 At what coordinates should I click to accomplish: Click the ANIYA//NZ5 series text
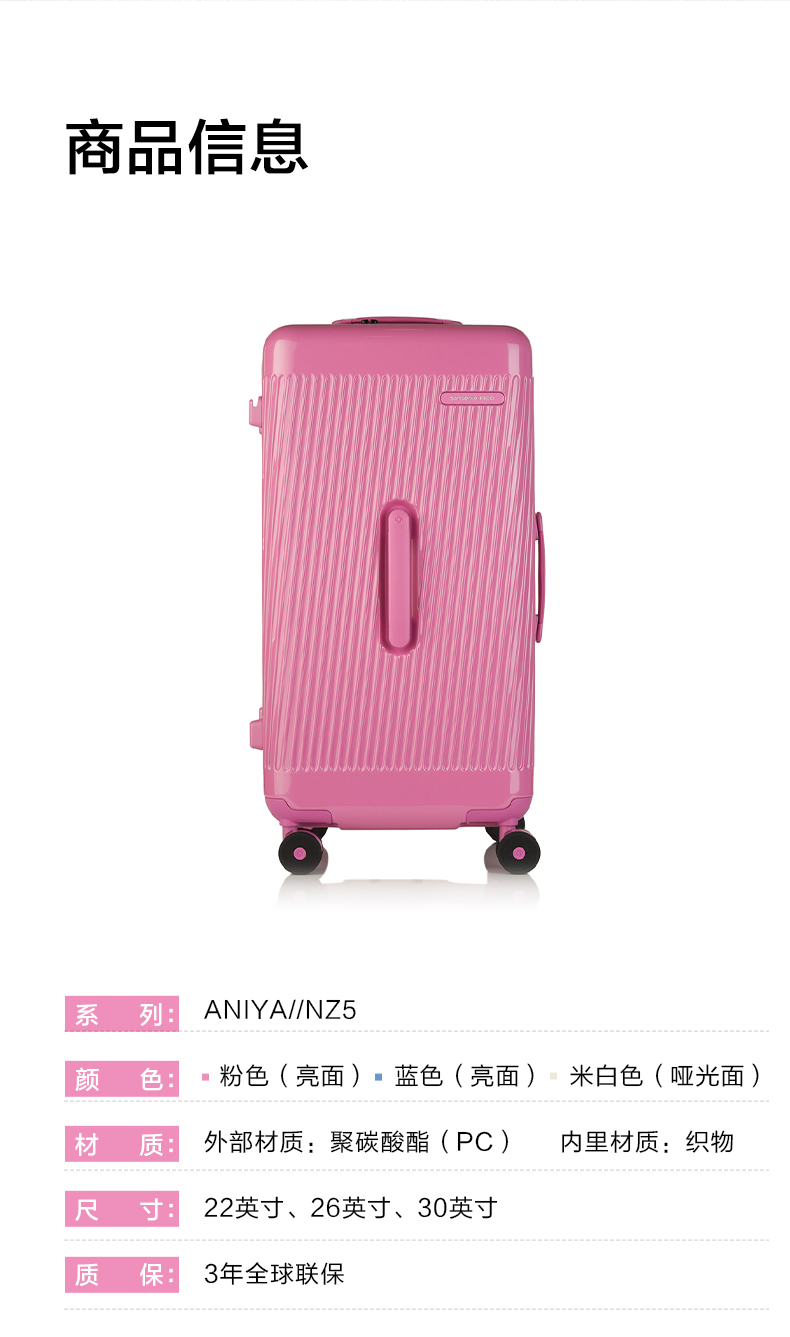(x=280, y=1010)
